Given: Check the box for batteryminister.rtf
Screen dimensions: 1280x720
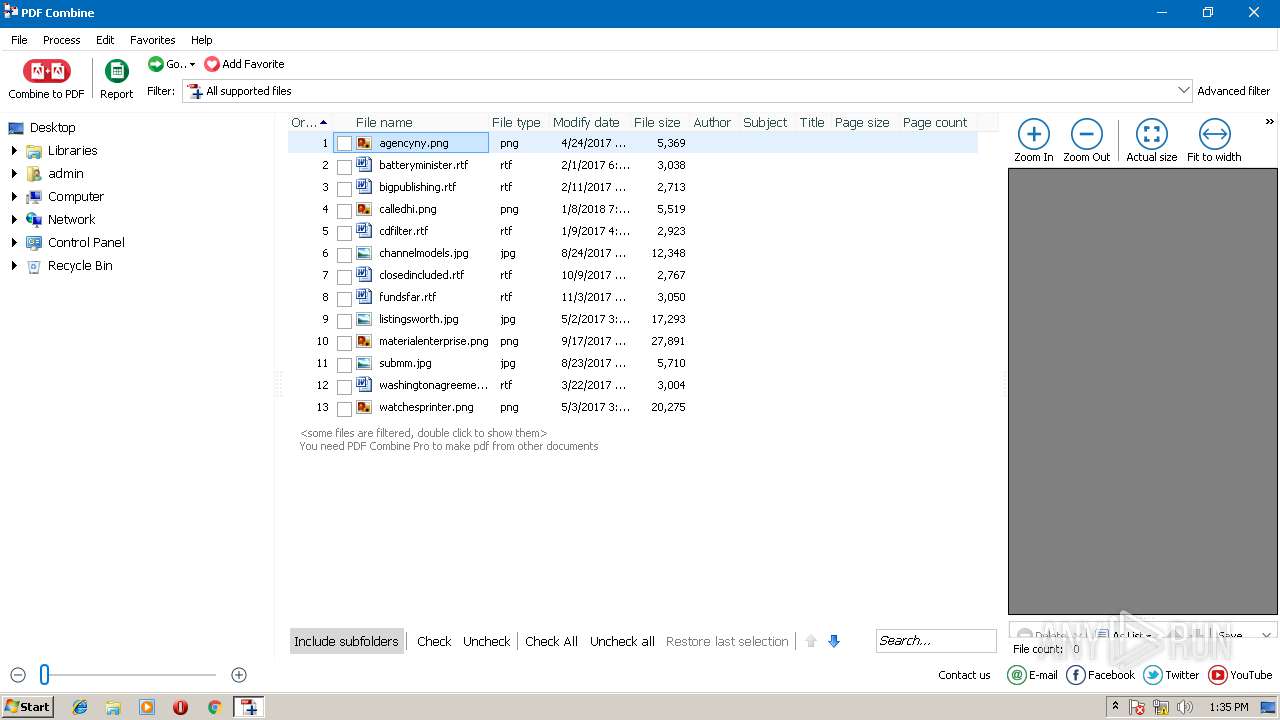Looking at the screenshot, I should coord(344,166).
